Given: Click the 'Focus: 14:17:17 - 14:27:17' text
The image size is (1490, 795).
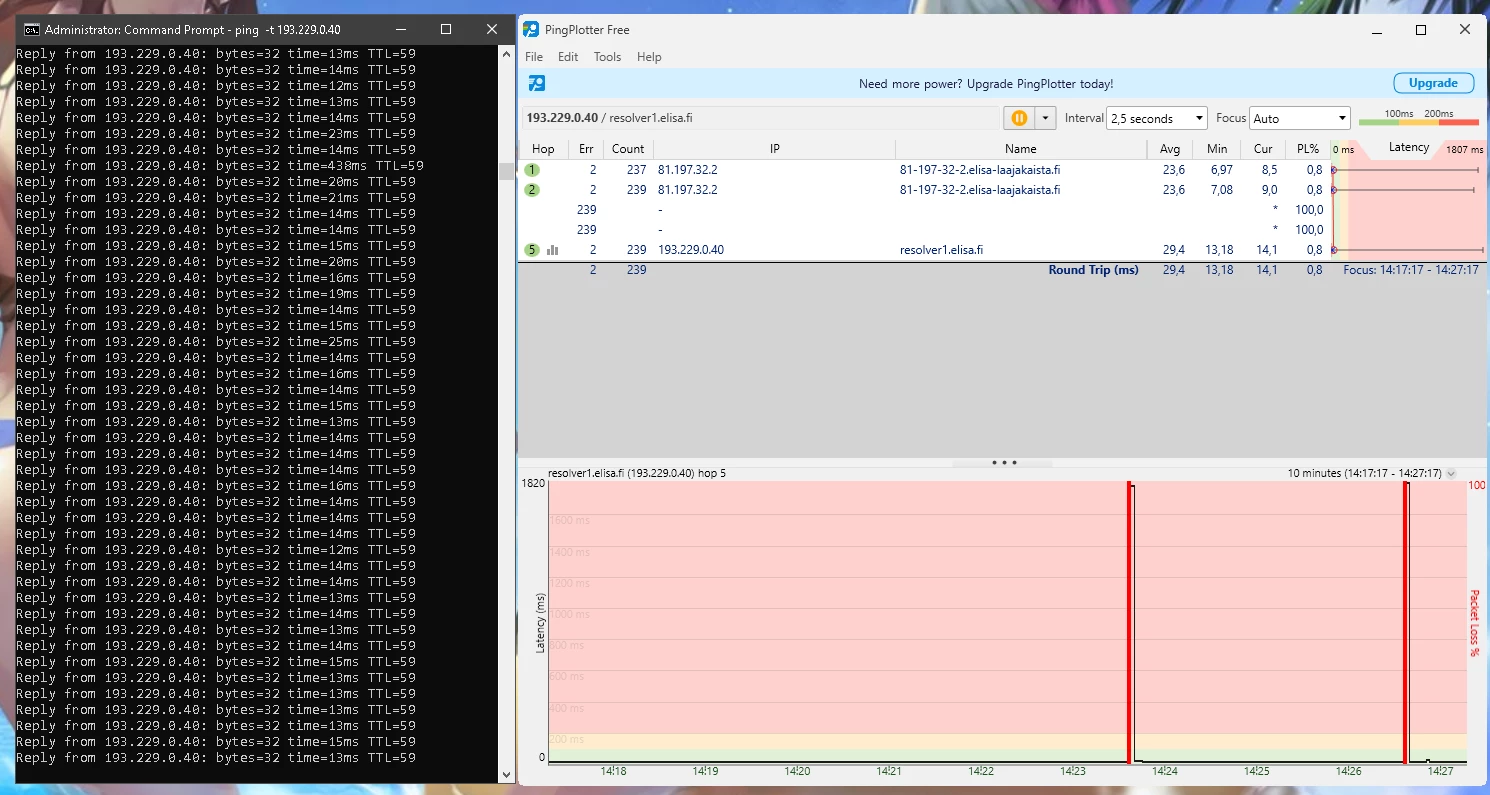Looking at the screenshot, I should click(x=1411, y=270).
